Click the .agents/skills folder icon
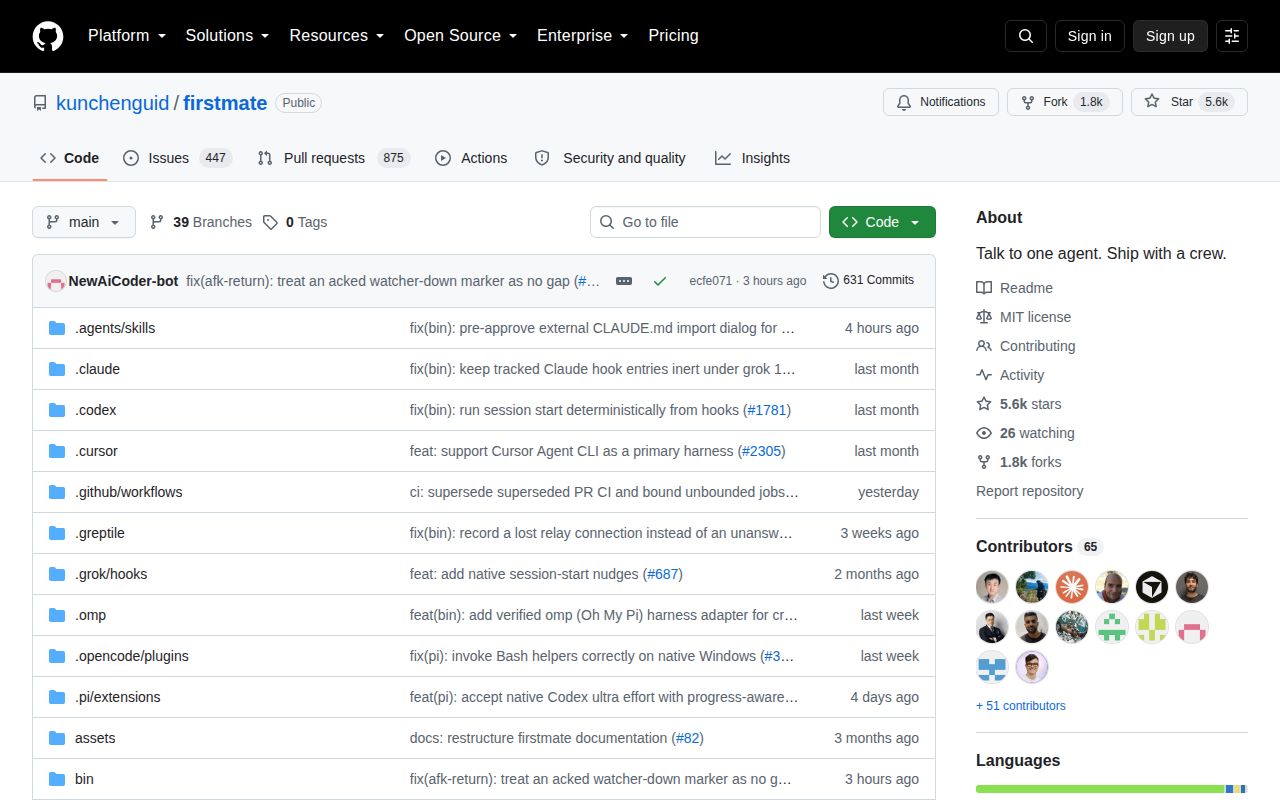The height and width of the screenshot is (800, 1280). (57, 328)
